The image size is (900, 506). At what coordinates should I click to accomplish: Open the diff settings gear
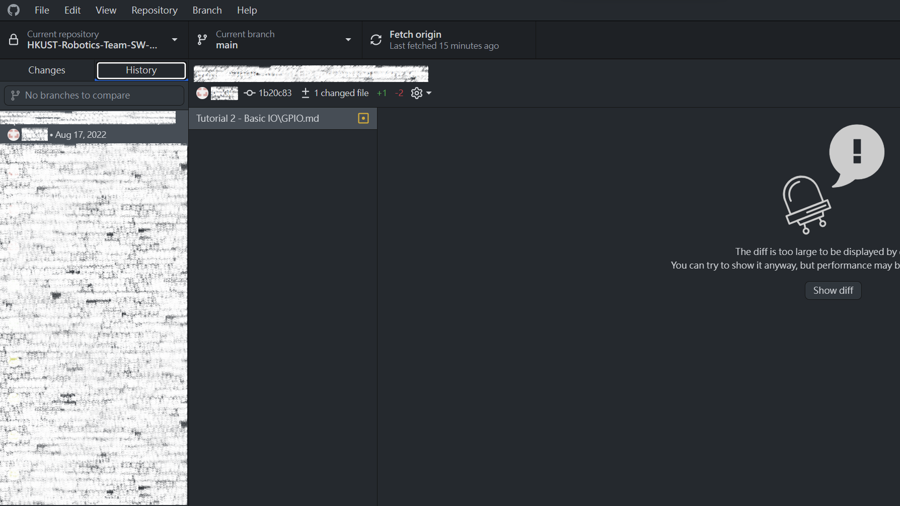pos(417,93)
